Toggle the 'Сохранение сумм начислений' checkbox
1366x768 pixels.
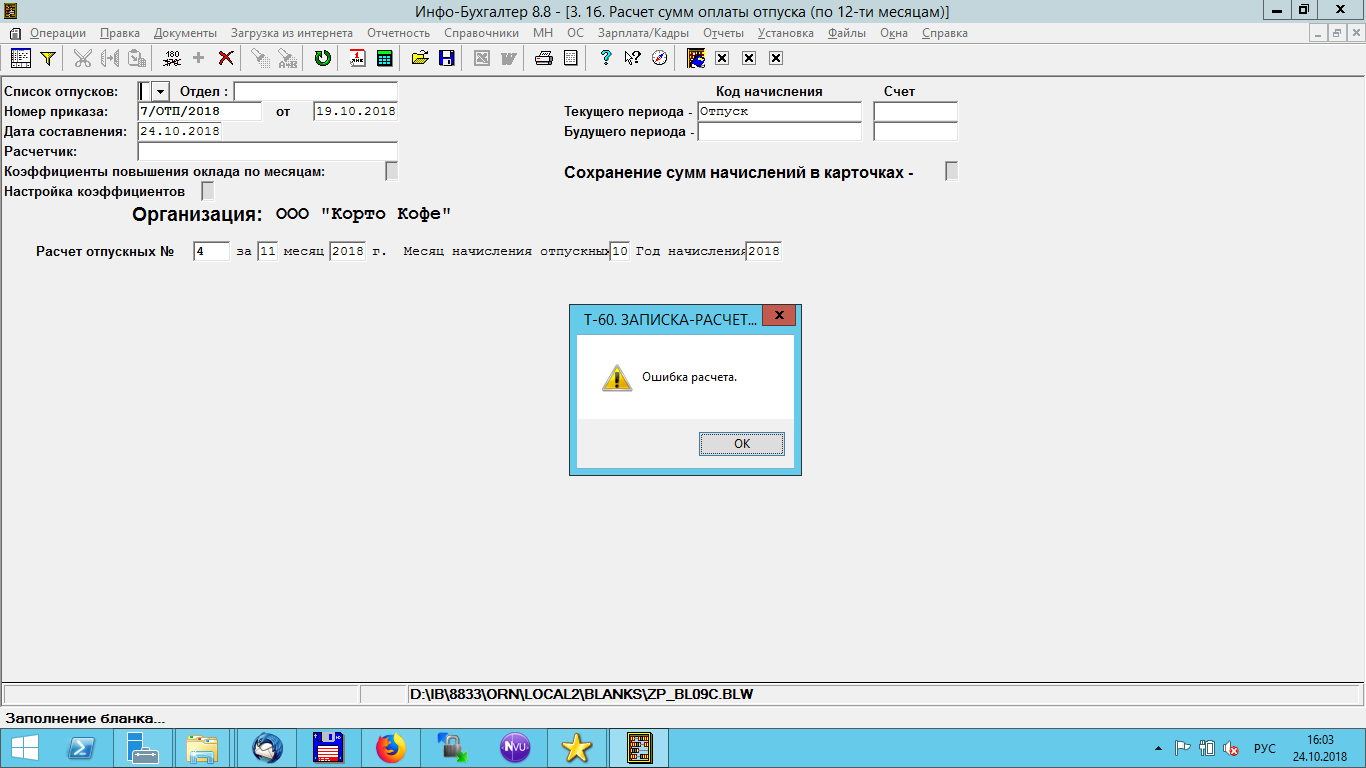[x=952, y=171]
